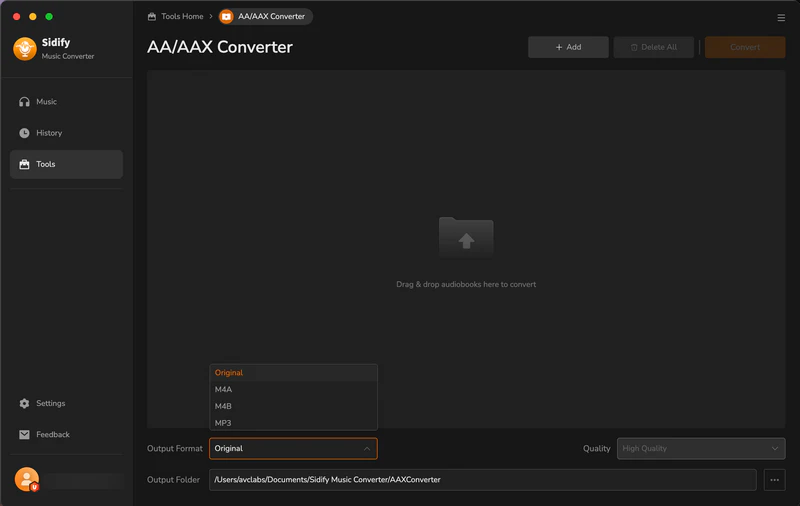Click the toolbox Tools icon
The image size is (800, 506).
(x=24, y=164)
